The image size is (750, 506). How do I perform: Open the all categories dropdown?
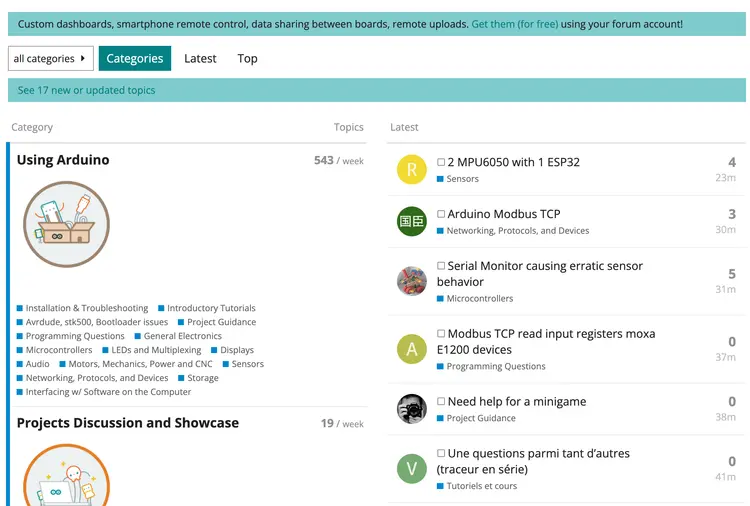[x=50, y=59]
